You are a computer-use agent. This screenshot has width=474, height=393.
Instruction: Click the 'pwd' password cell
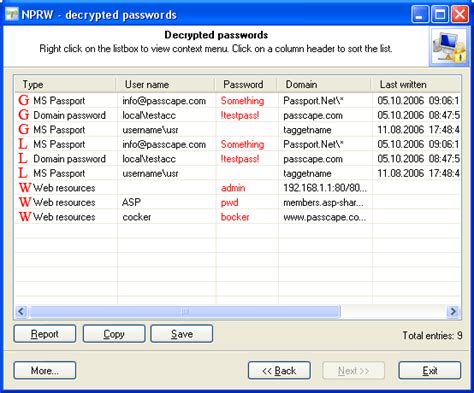(230, 202)
